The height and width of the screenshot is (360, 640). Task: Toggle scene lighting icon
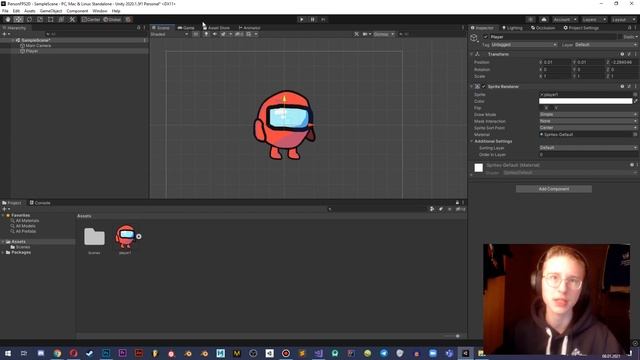click(206, 34)
